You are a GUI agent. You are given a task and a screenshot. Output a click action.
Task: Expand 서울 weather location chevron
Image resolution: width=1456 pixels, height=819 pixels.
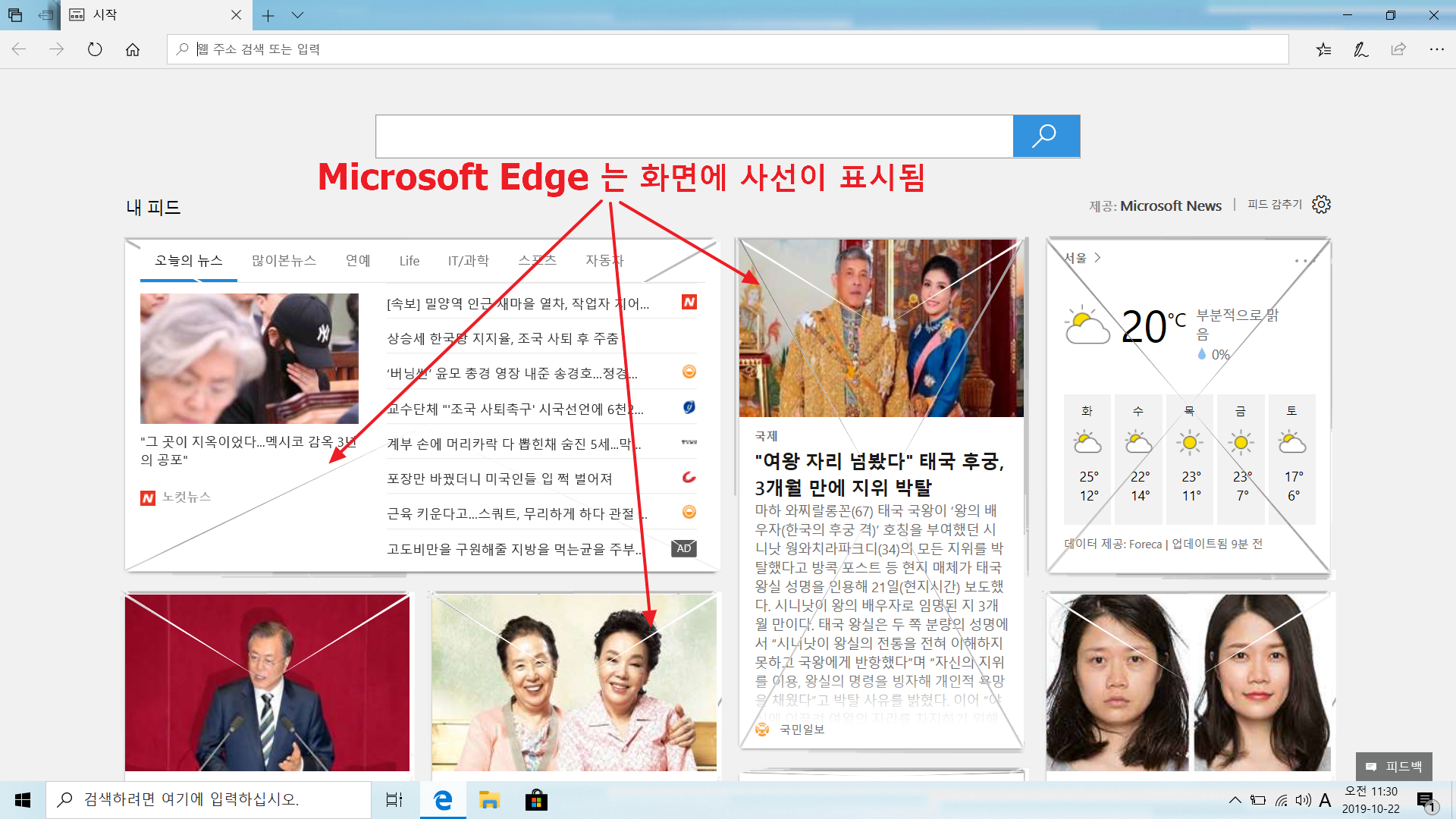(1097, 258)
